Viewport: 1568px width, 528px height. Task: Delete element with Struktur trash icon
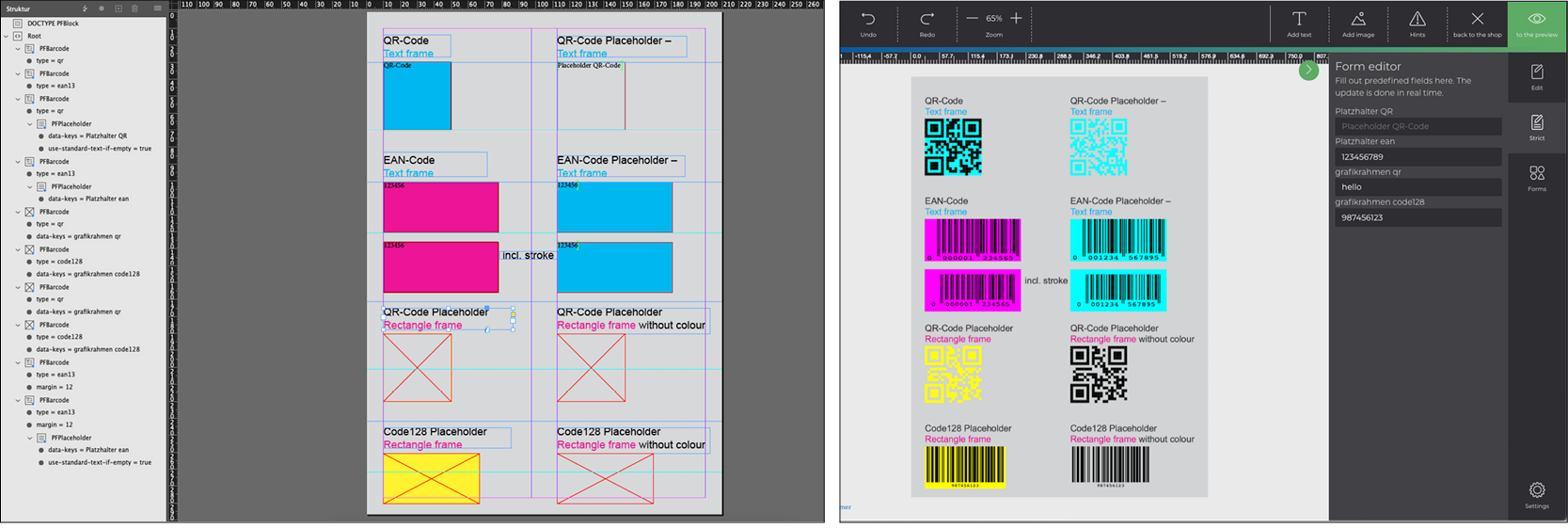click(x=135, y=8)
